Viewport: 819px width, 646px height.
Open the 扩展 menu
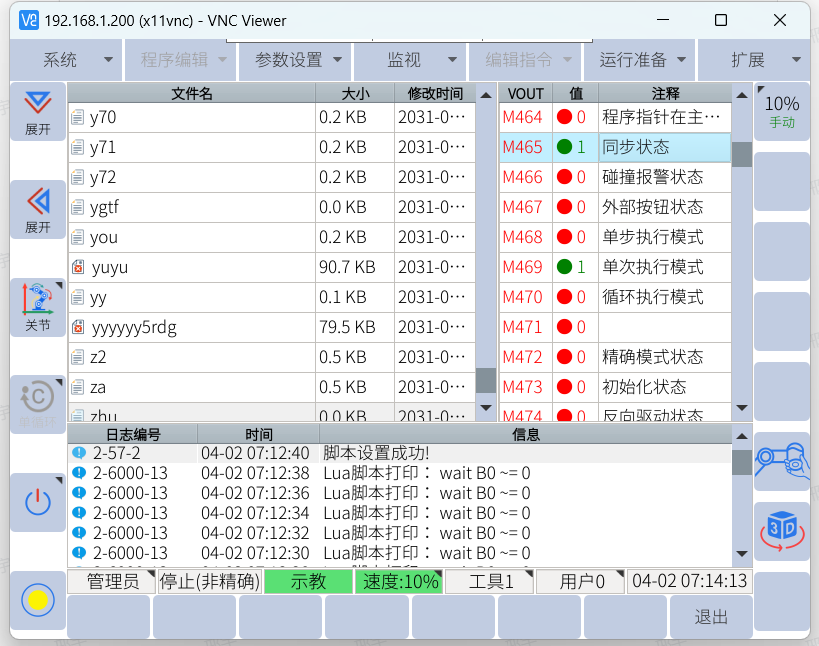coord(754,60)
